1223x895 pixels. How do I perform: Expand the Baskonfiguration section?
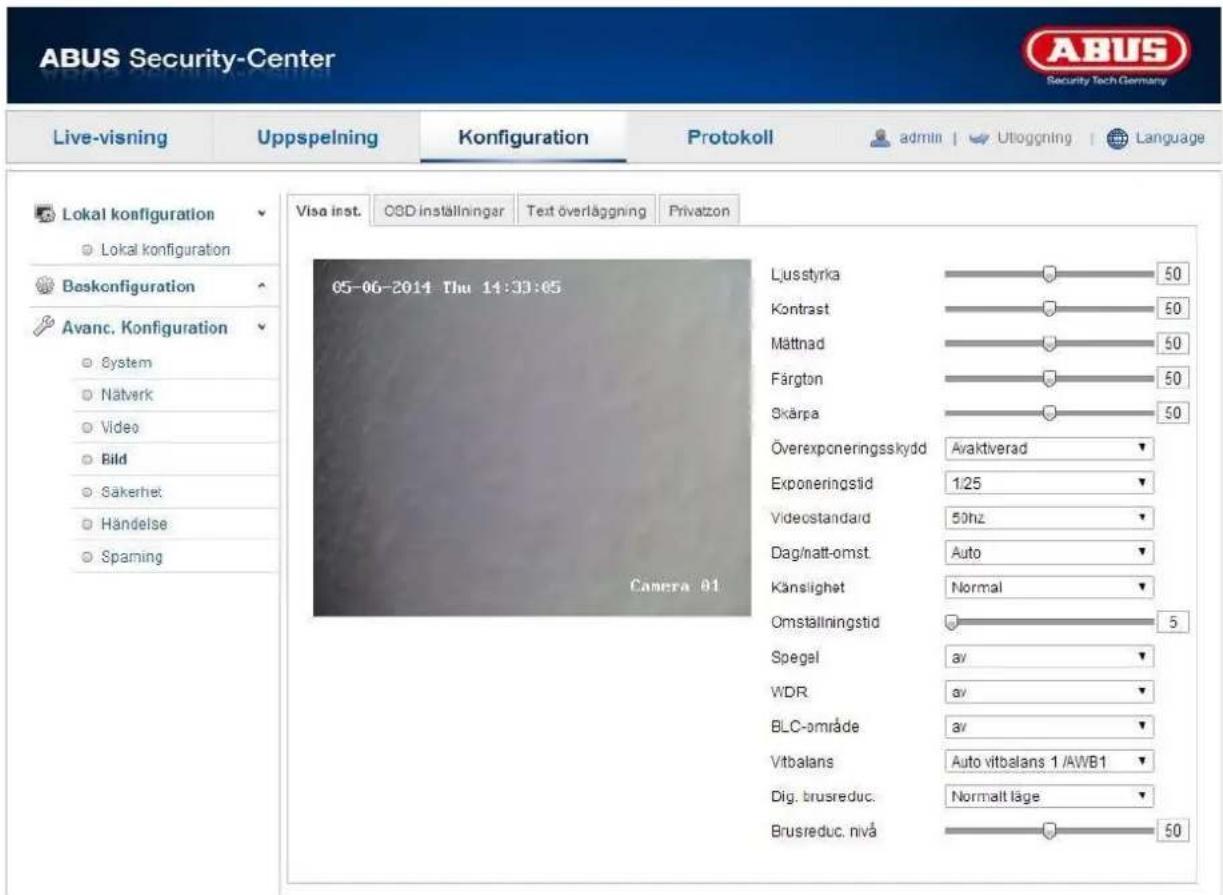[262, 286]
